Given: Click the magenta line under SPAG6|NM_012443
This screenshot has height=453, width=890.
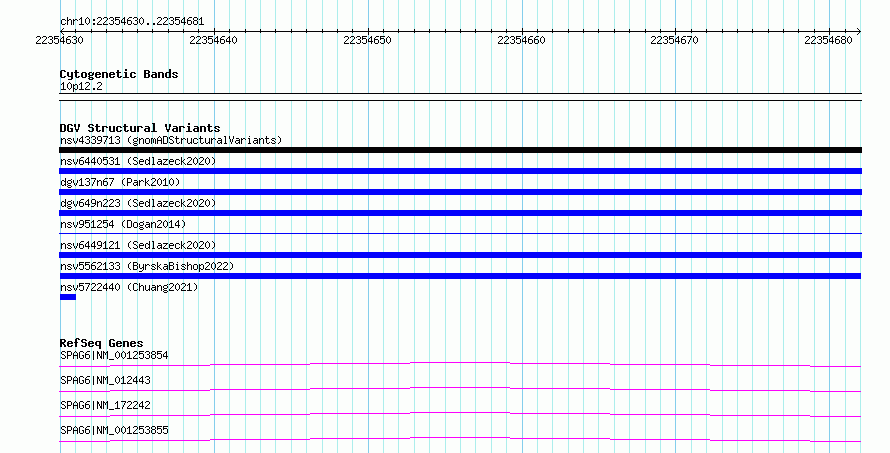Looking at the screenshot, I should pos(460,389).
